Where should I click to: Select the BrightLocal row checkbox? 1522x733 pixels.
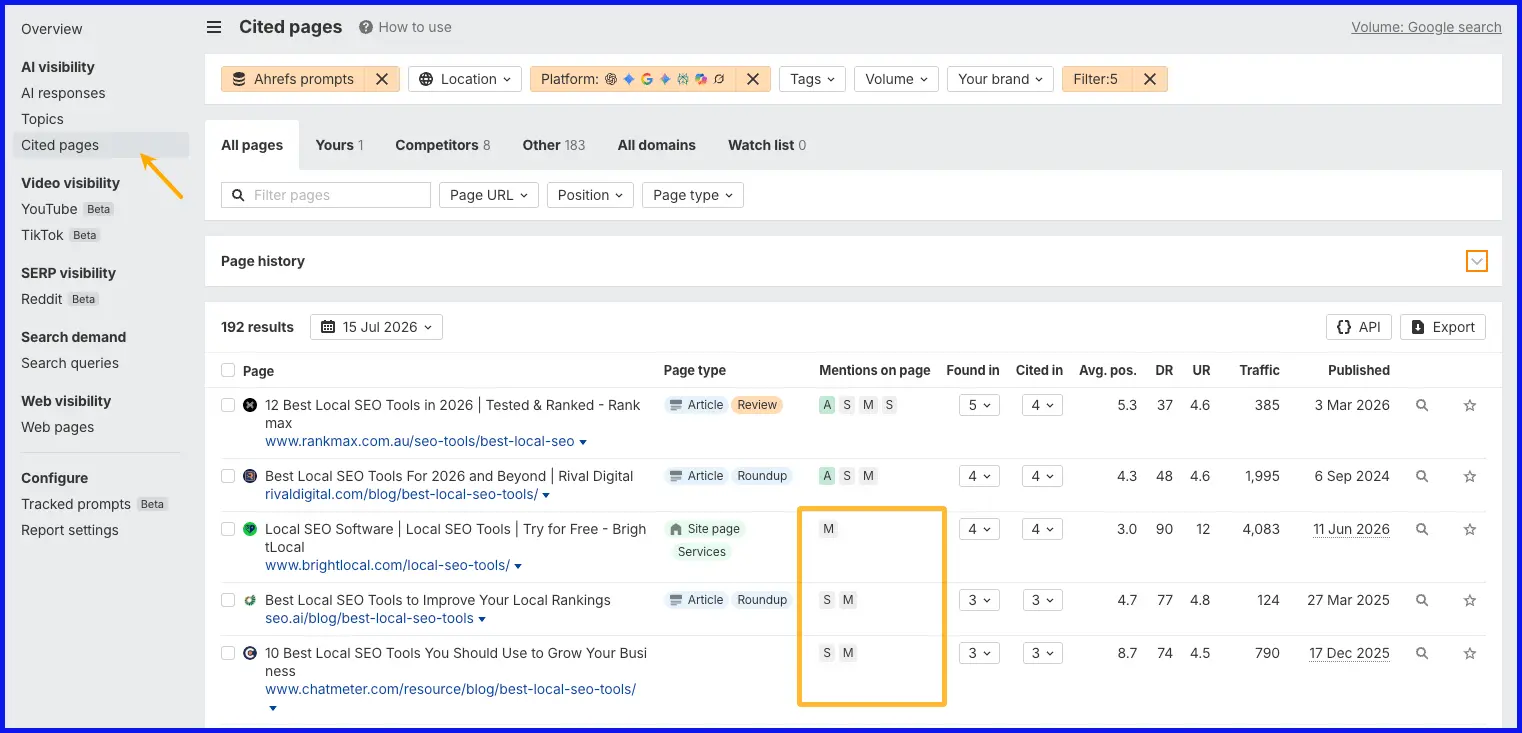228,529
